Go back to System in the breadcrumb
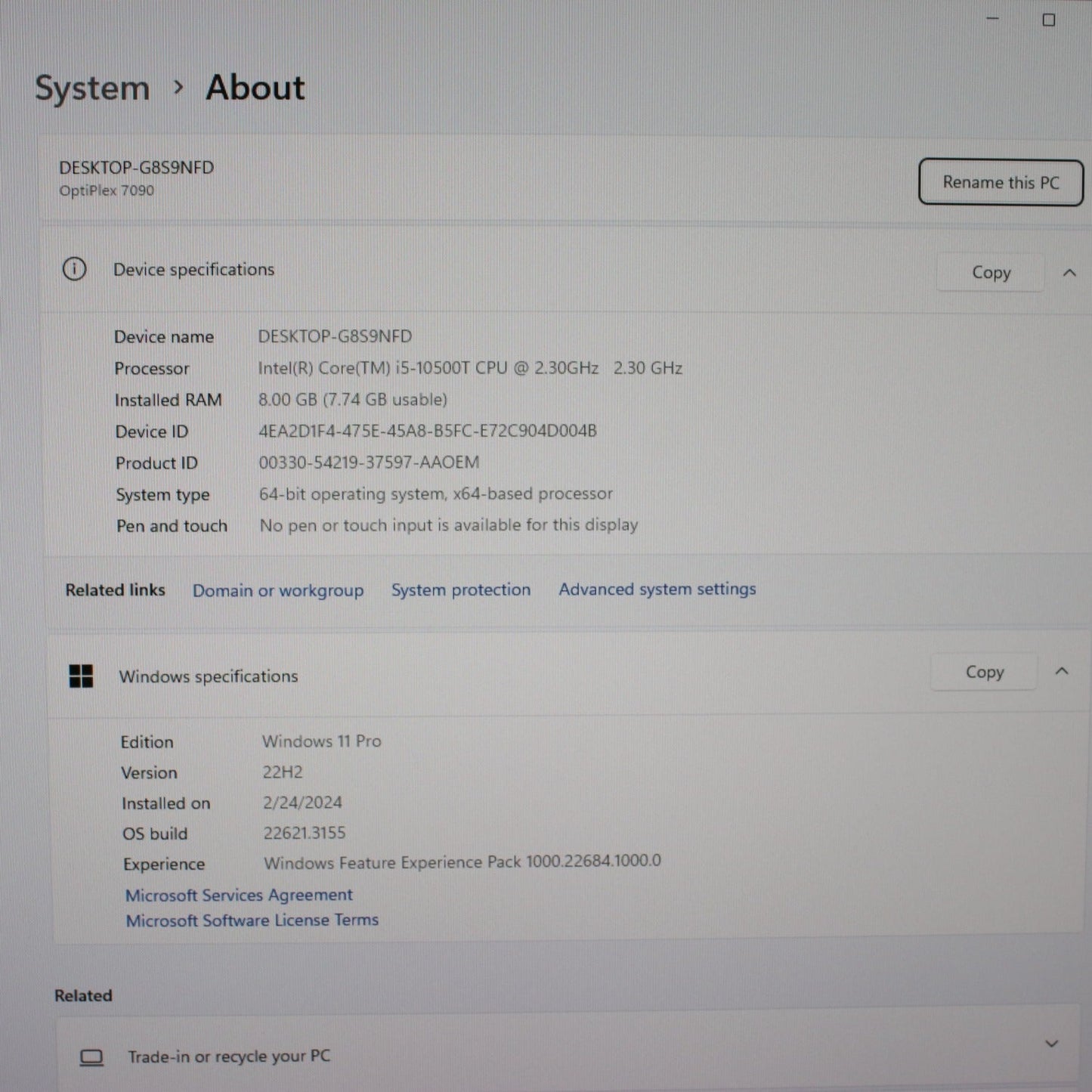 tap(92, 88)
